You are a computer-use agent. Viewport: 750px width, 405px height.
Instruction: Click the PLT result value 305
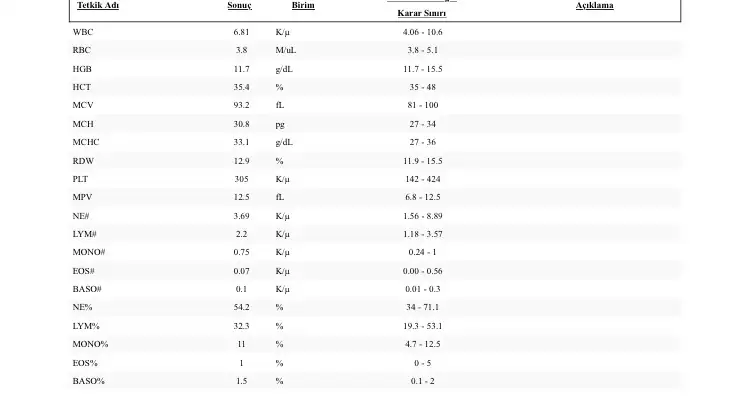click(241, 179)
